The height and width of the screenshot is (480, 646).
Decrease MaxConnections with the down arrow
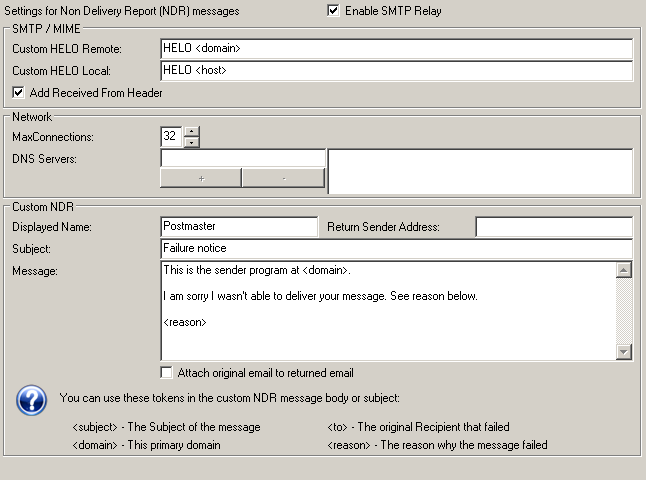[x=192, y=142]
